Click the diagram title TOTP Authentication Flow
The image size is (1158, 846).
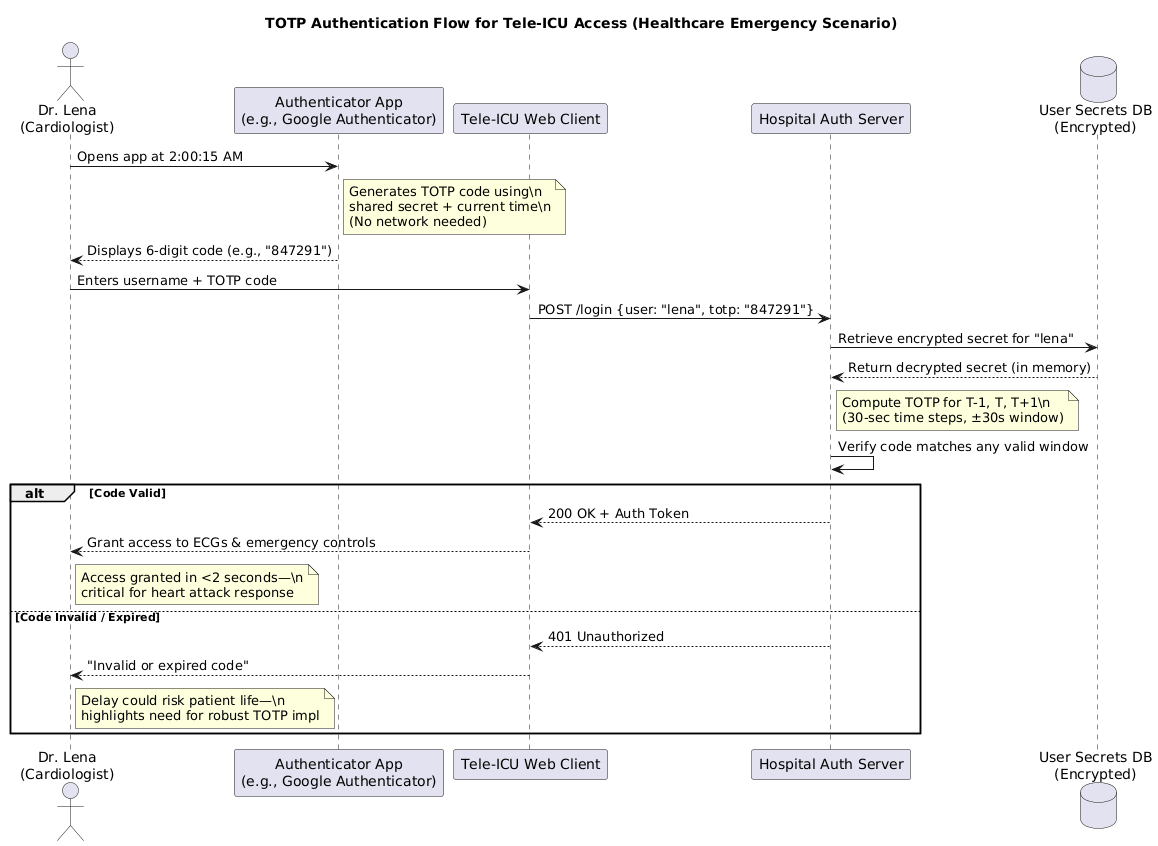pos(580,23)
